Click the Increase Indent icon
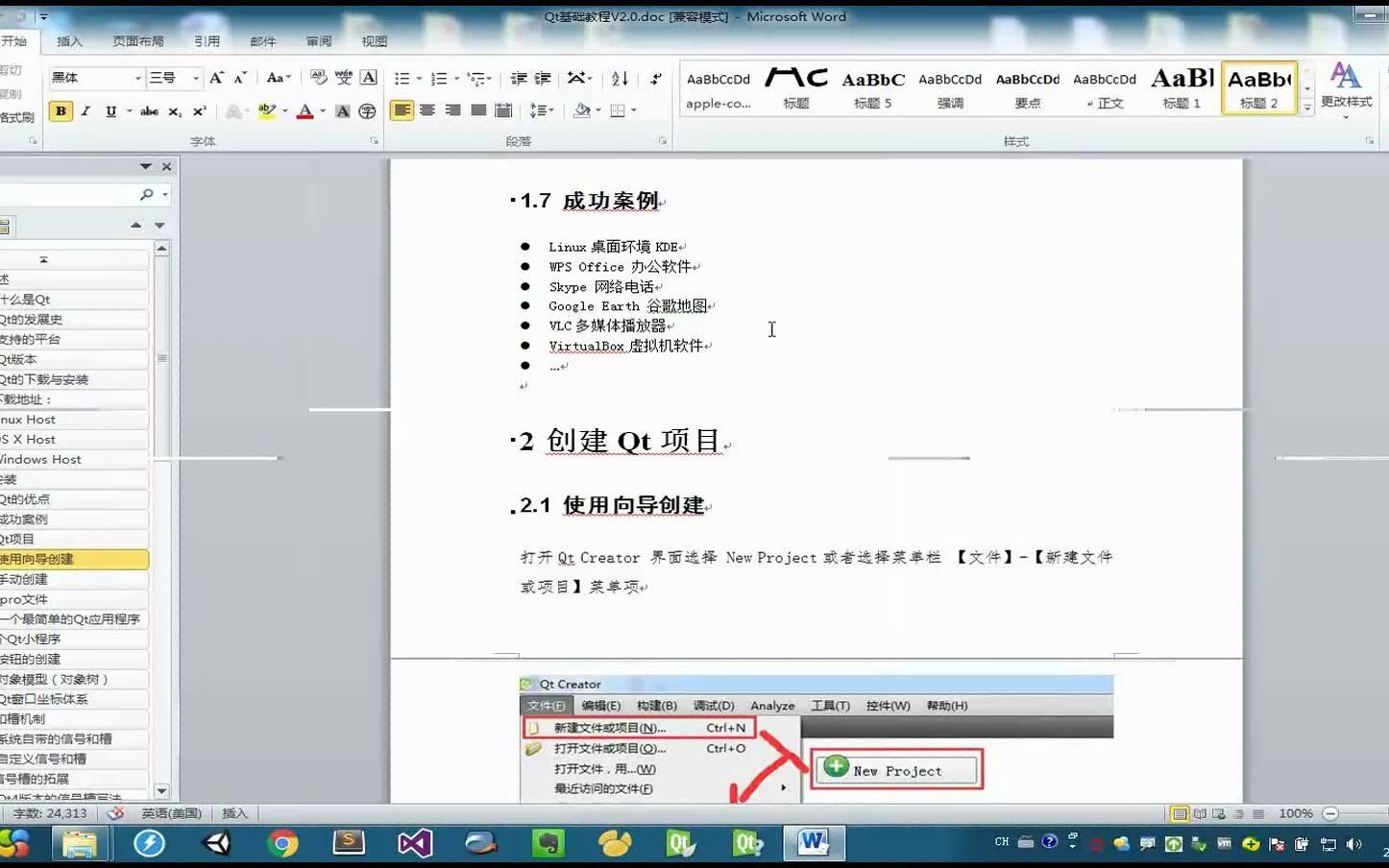 (x=543, y=78)
